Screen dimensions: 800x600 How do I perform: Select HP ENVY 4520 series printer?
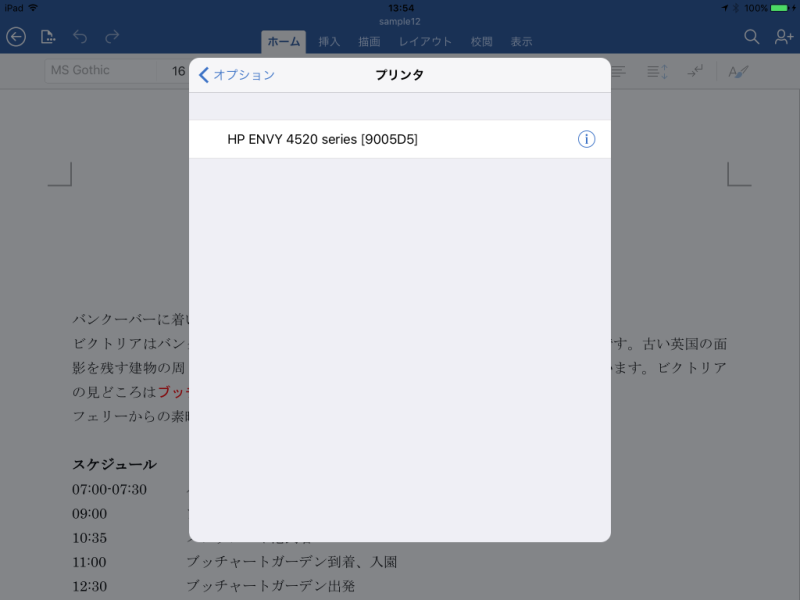[399, 139]
